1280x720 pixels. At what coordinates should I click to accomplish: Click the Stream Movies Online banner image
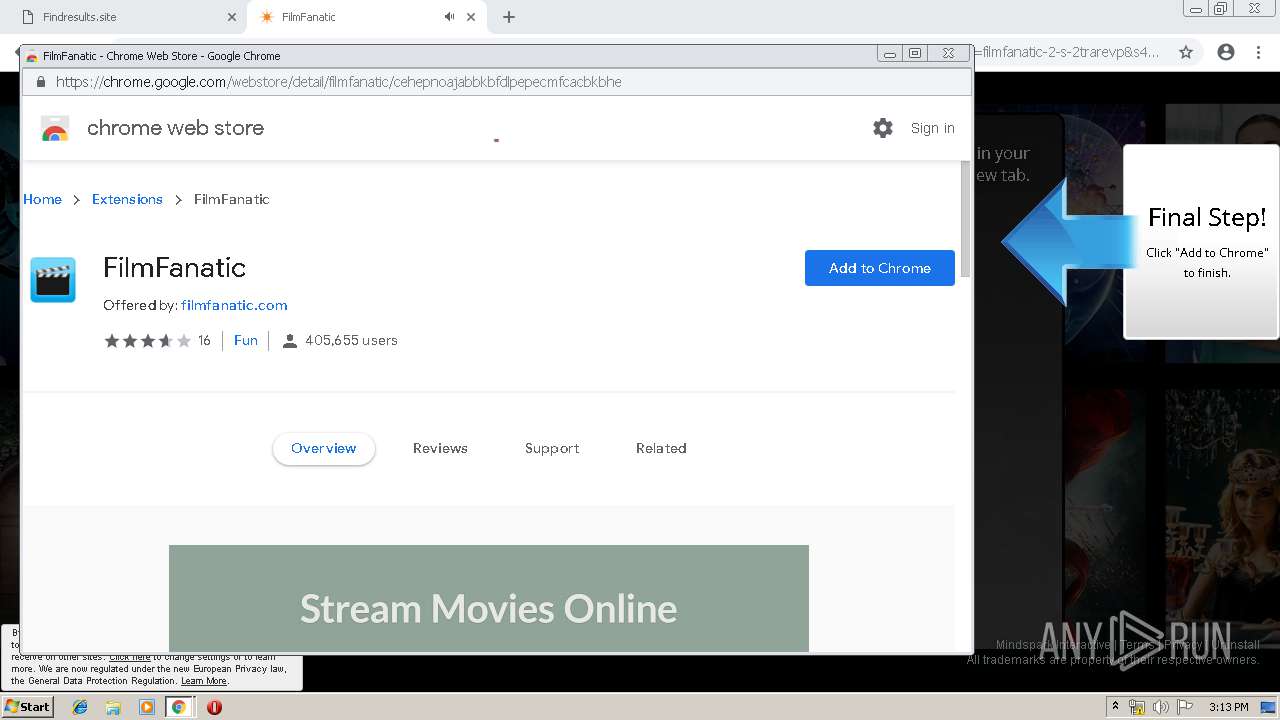[488, 598]
